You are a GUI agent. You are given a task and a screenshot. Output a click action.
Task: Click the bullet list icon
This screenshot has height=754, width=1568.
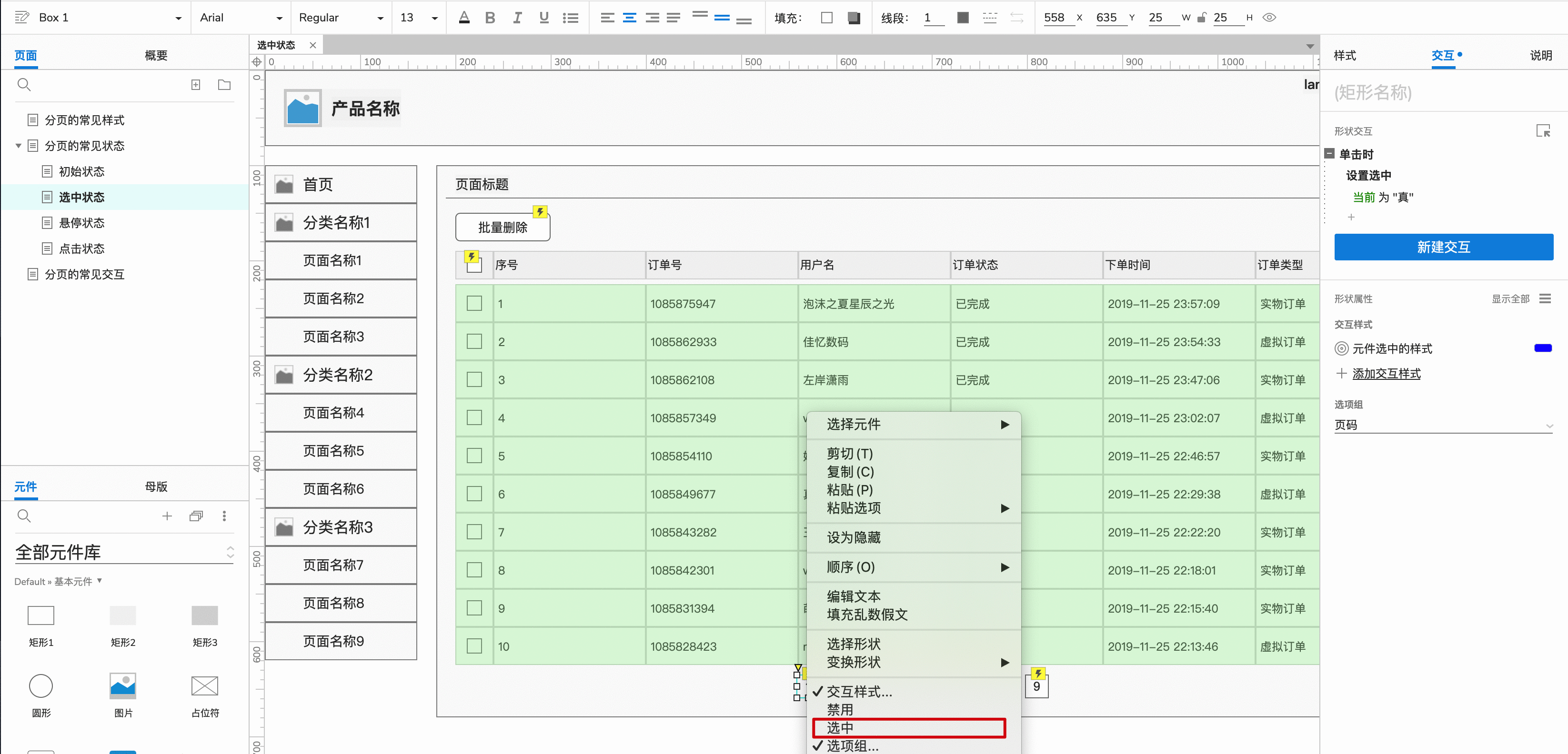pos(570,18)
